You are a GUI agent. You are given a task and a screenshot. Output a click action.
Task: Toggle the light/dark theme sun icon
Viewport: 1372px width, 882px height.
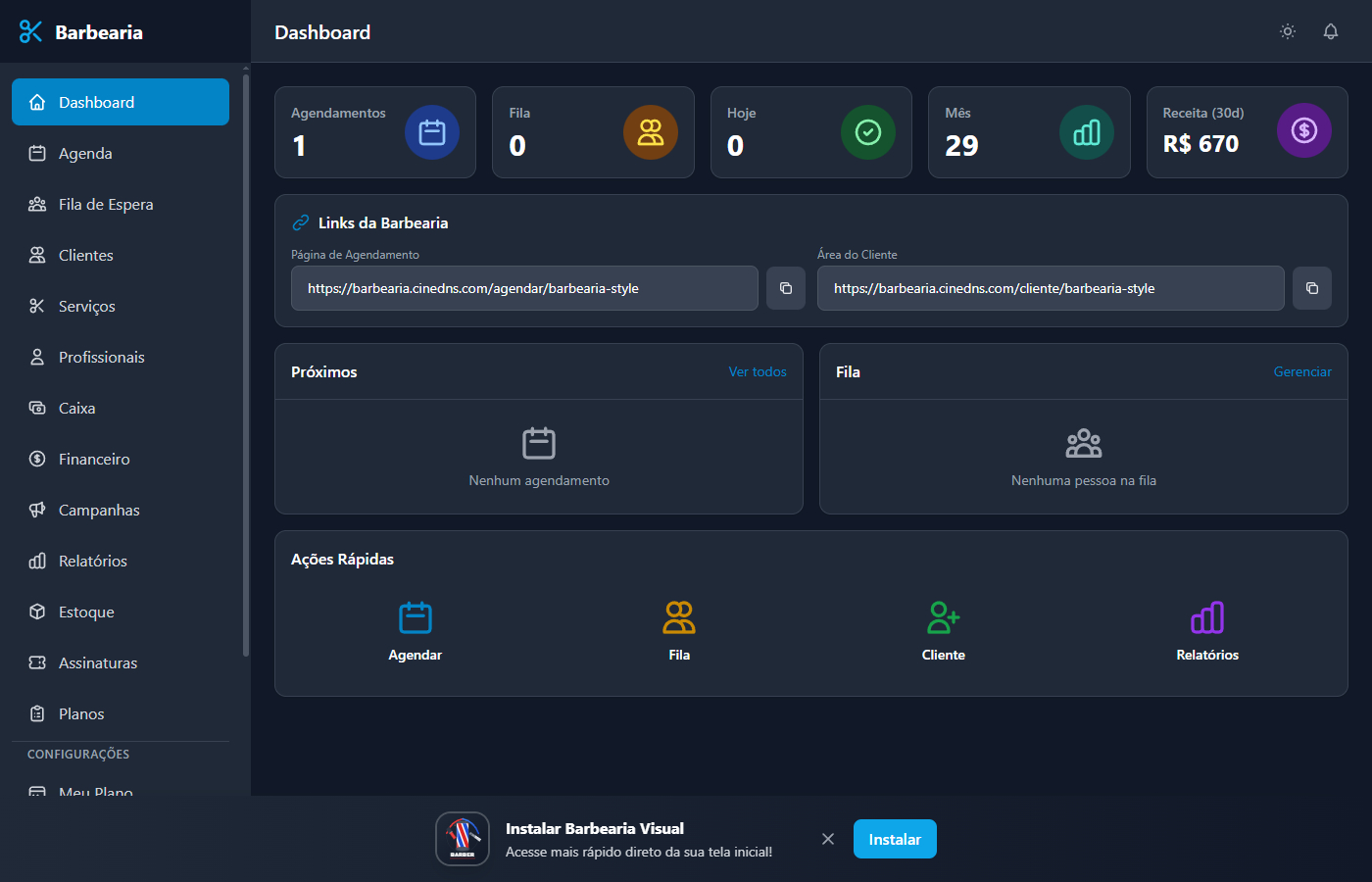1288,31
